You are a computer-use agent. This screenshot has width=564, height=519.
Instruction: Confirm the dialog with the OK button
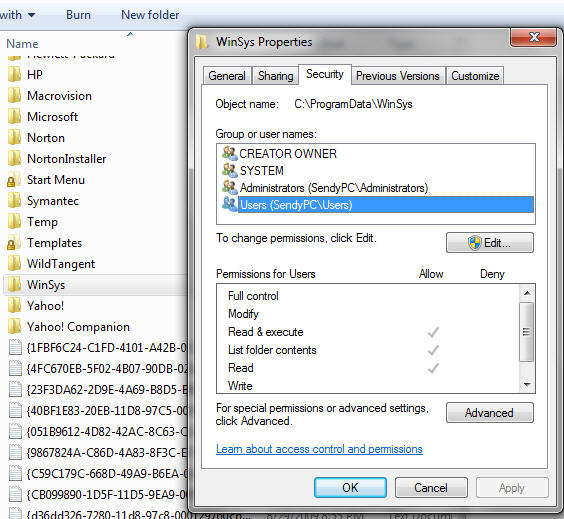(350, 488)
